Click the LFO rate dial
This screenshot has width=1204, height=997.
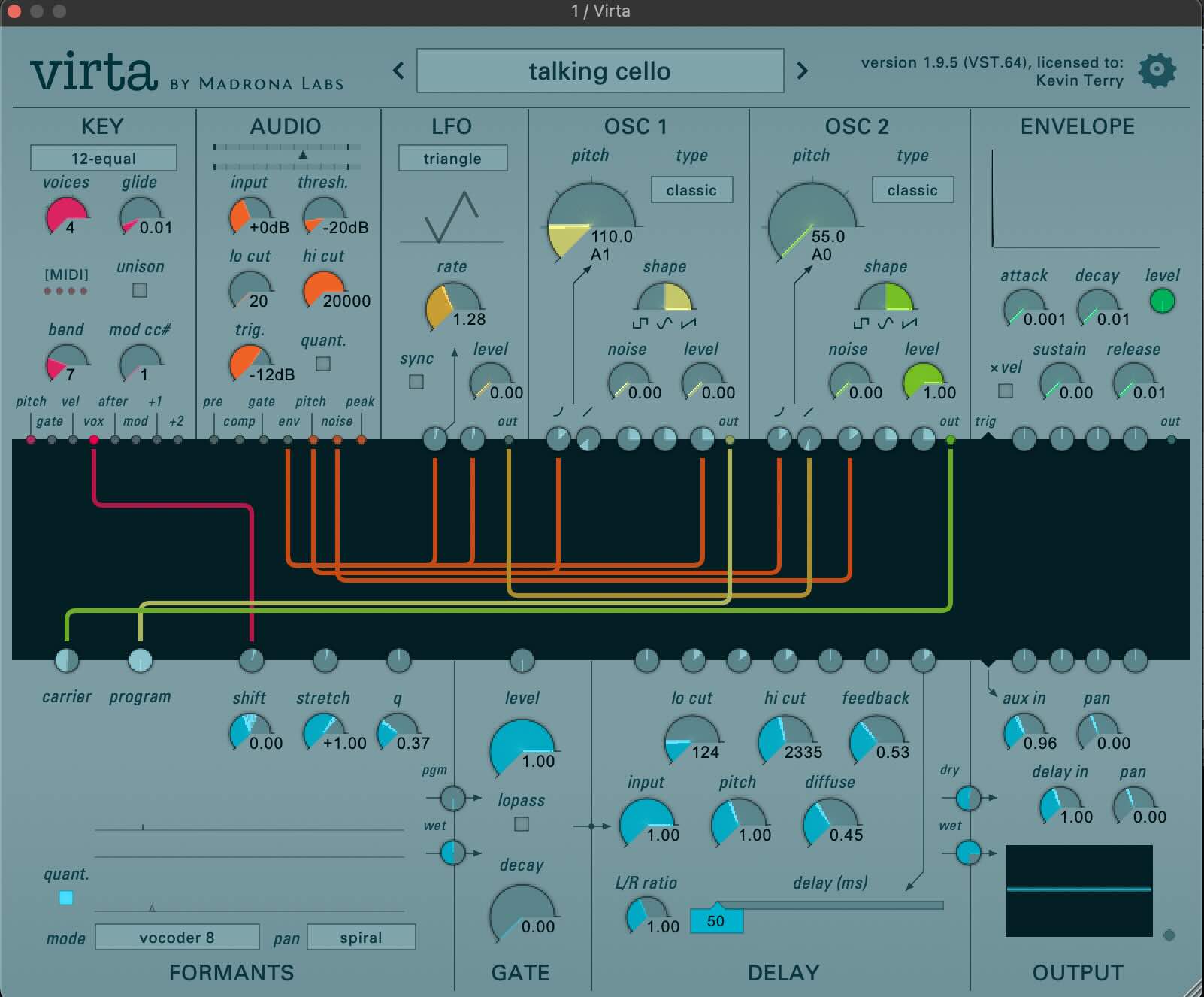[452, 308]
